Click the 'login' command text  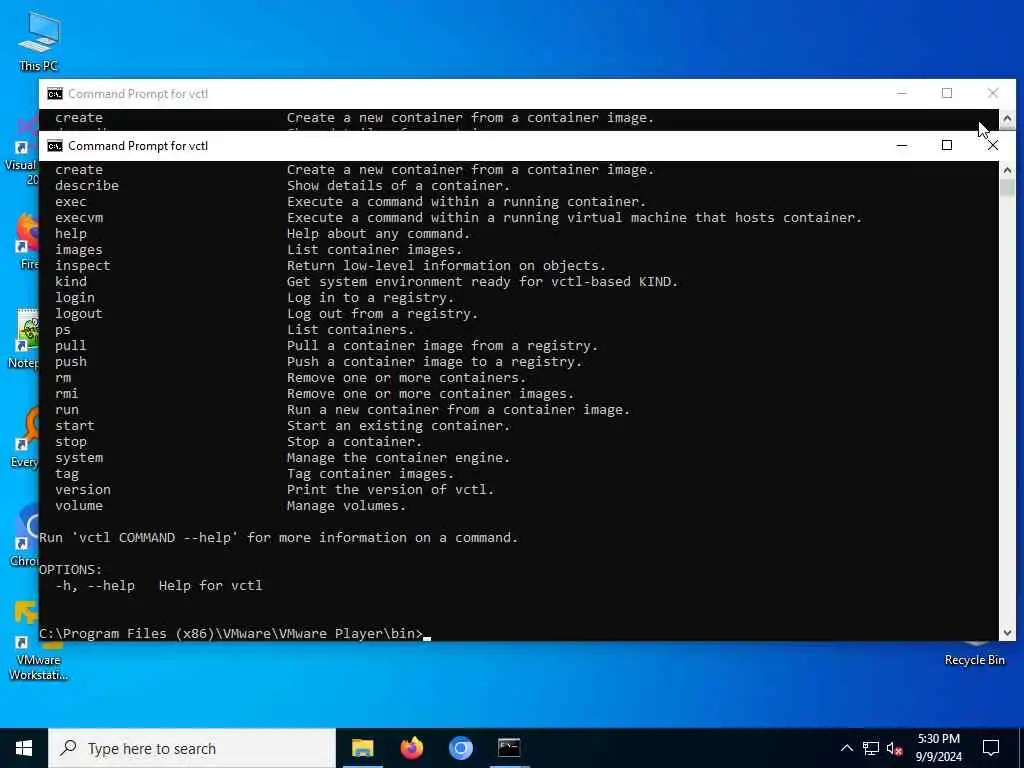[x=74, y=298]
